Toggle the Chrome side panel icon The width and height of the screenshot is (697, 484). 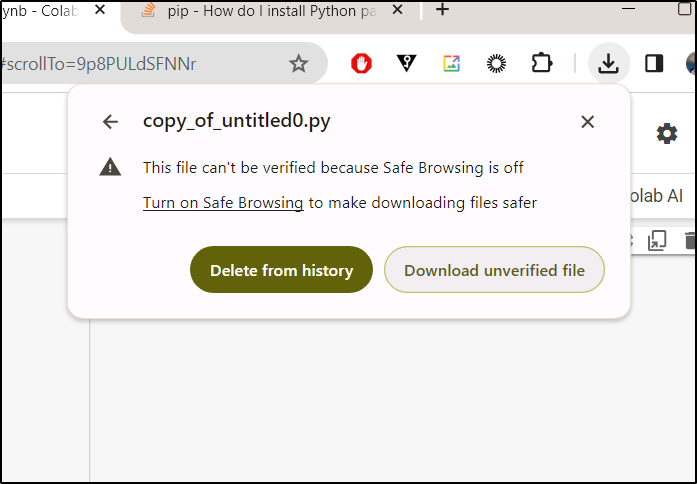click(x=654, y=64)
